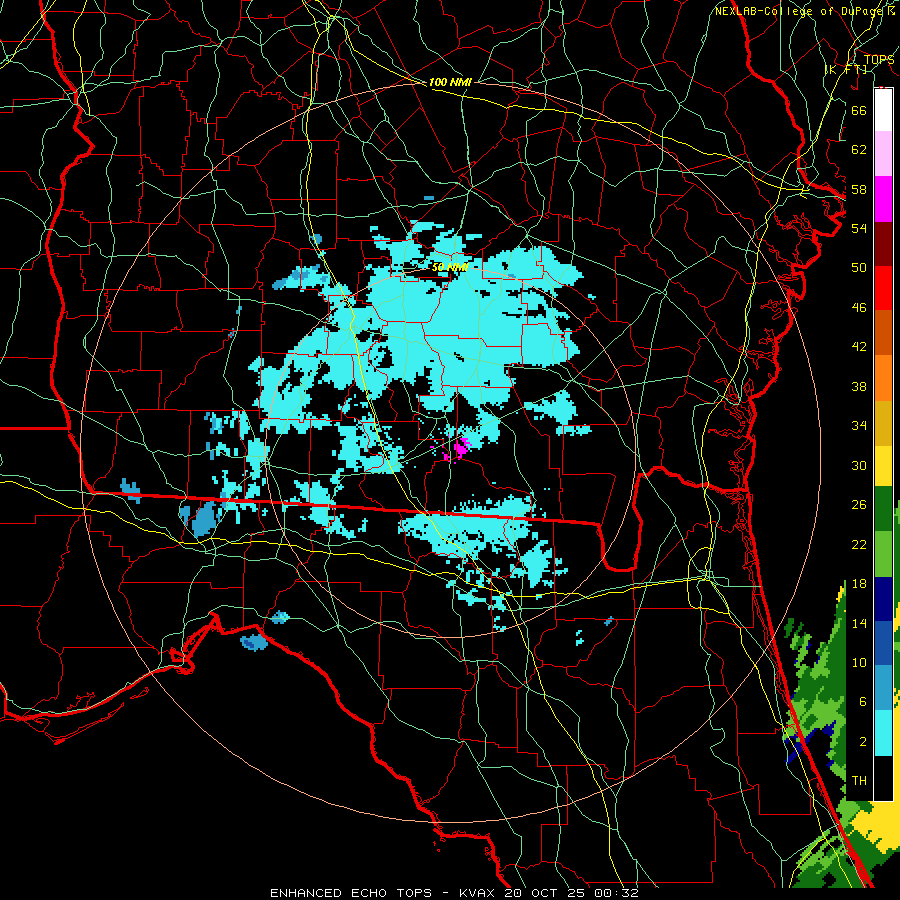
Task: Click the legend value "26"
Action: pyautogui.click(x=859, y=505)
